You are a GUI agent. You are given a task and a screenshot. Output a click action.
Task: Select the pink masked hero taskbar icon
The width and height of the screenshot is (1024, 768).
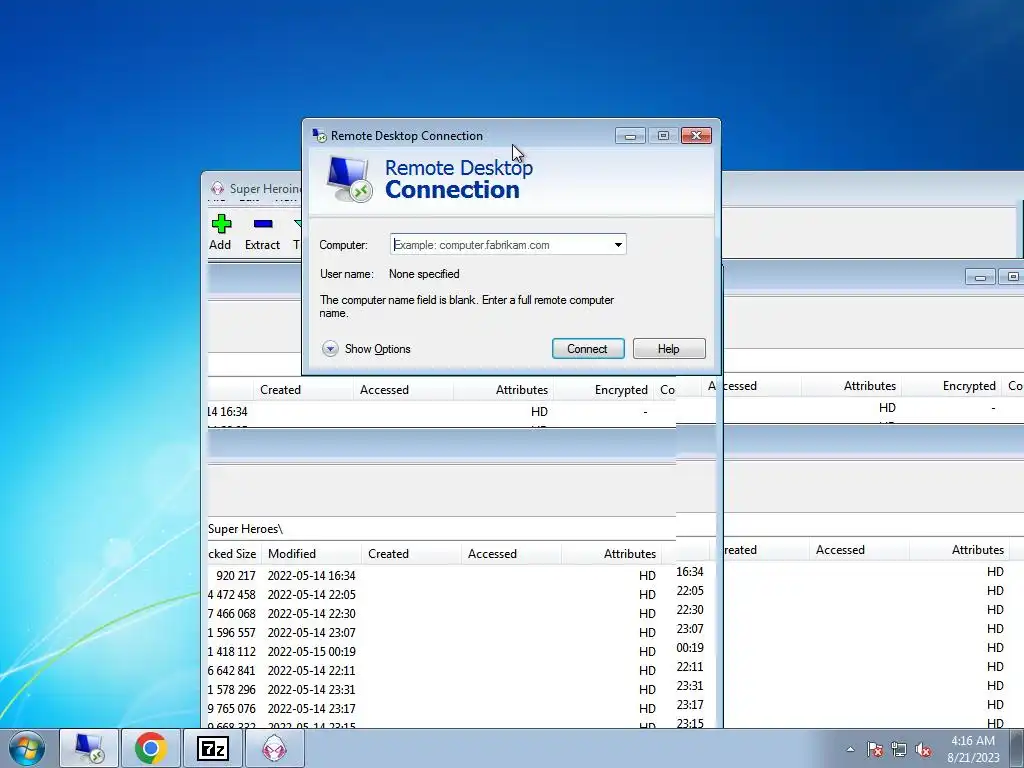[274, 748]
